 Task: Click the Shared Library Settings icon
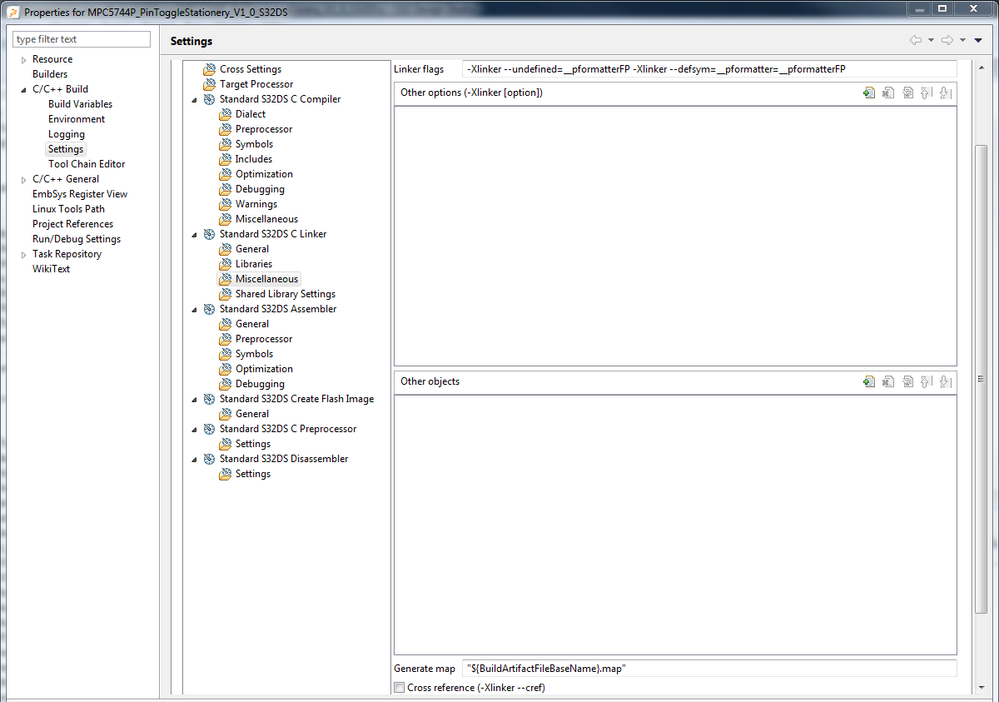click(225, 294)
